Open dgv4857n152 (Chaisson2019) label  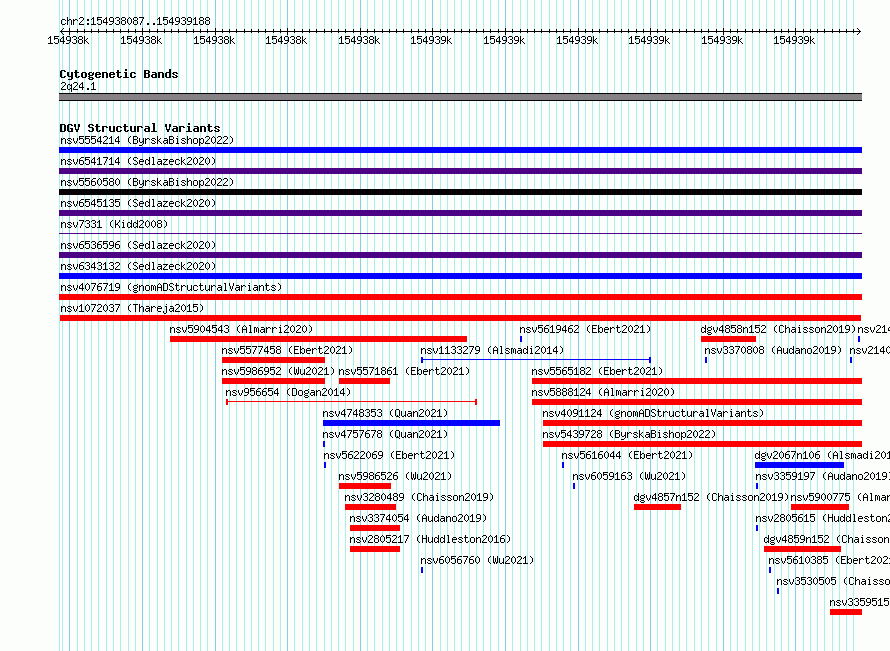711,497
